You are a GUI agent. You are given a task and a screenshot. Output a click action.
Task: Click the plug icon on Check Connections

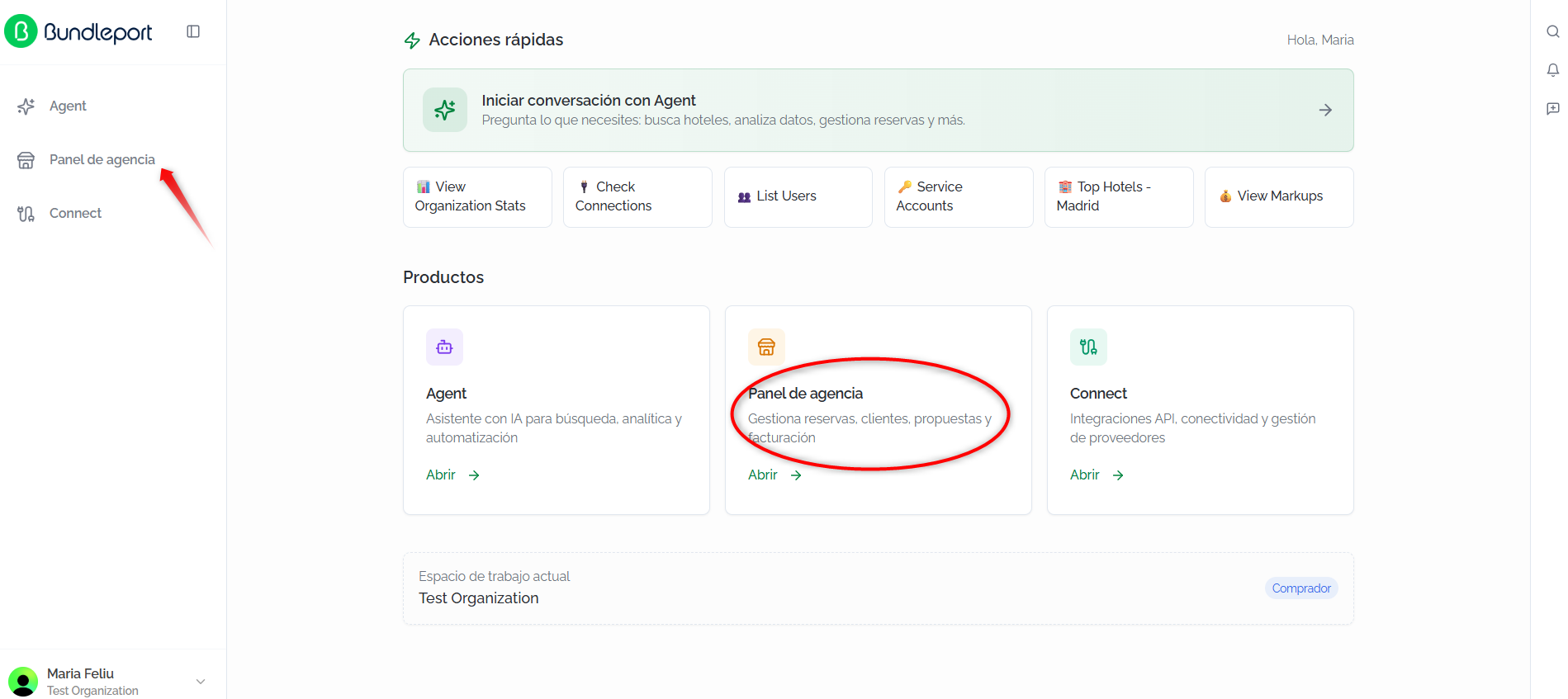(584, 187)
